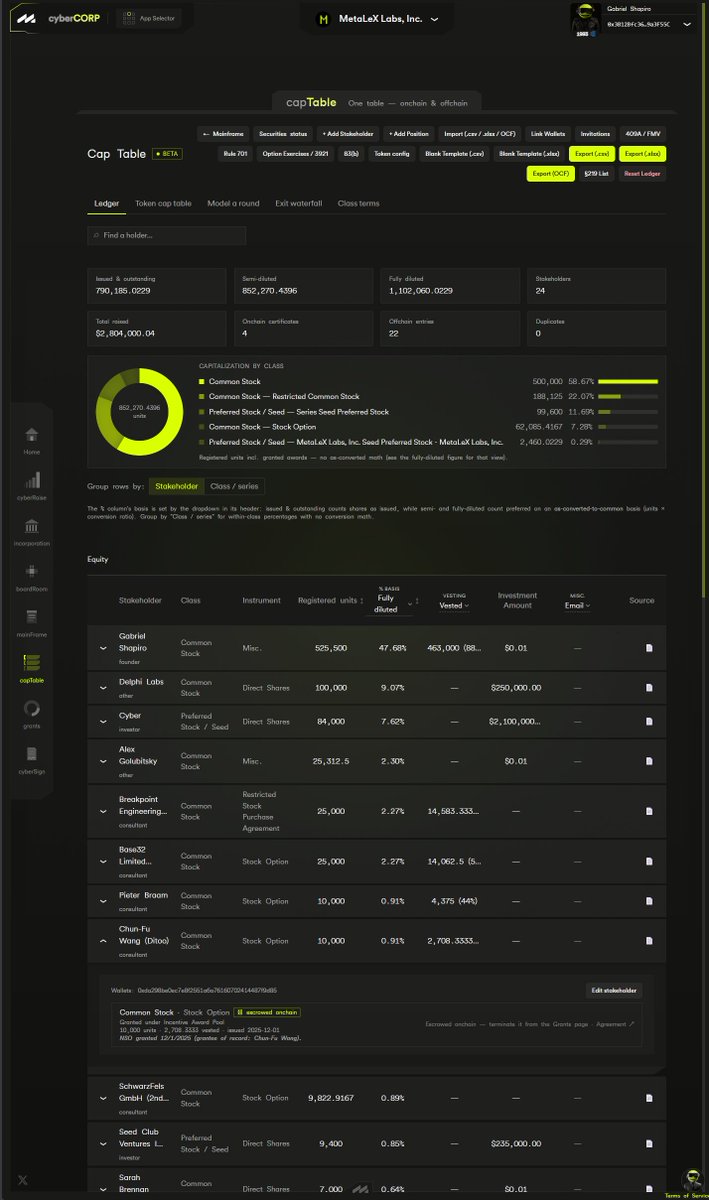
Task: Click Export (OCF) button
Action: (x=550, y=173)
